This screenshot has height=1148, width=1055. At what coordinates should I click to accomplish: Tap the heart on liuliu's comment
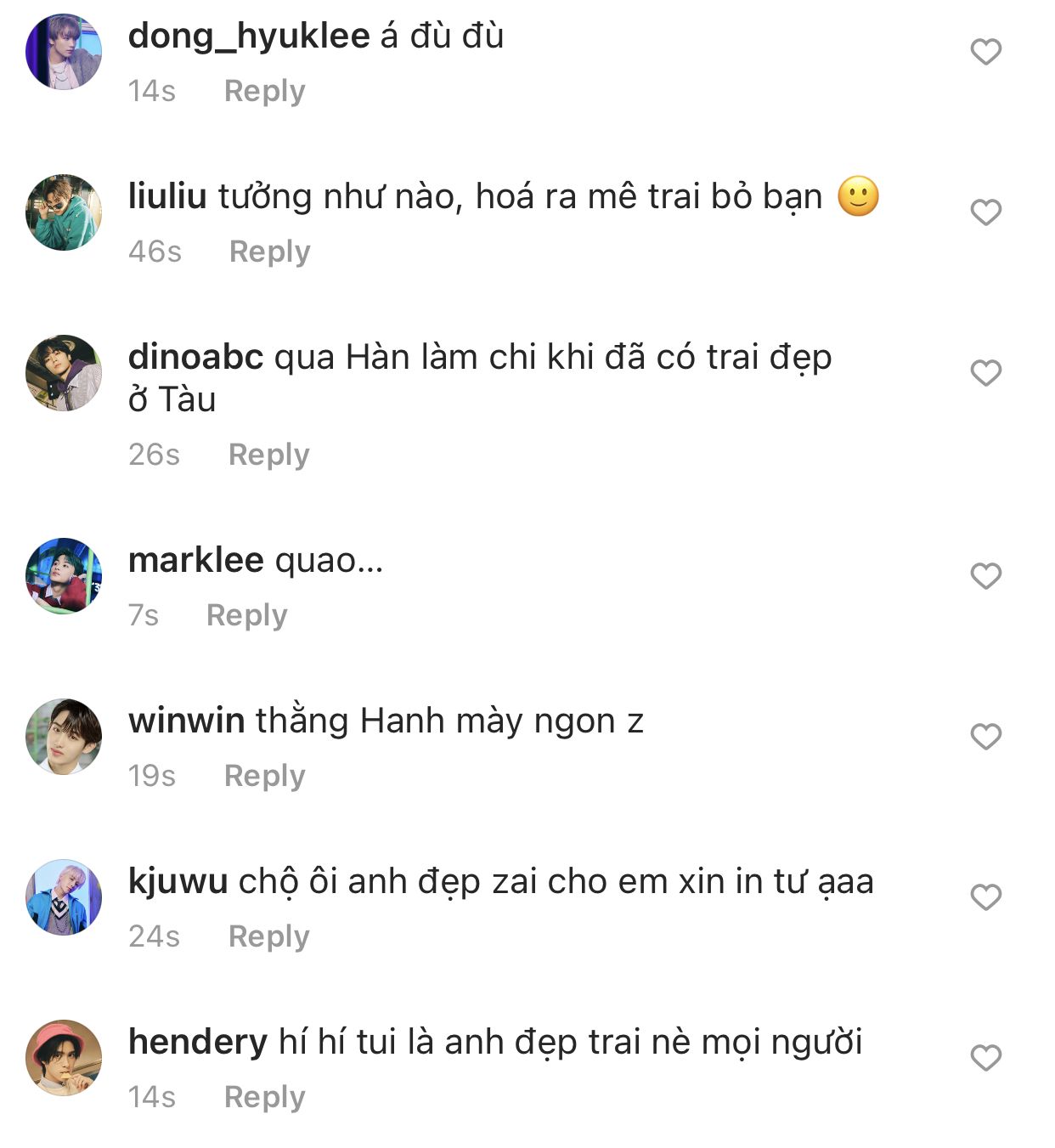(x=985, y=212)
